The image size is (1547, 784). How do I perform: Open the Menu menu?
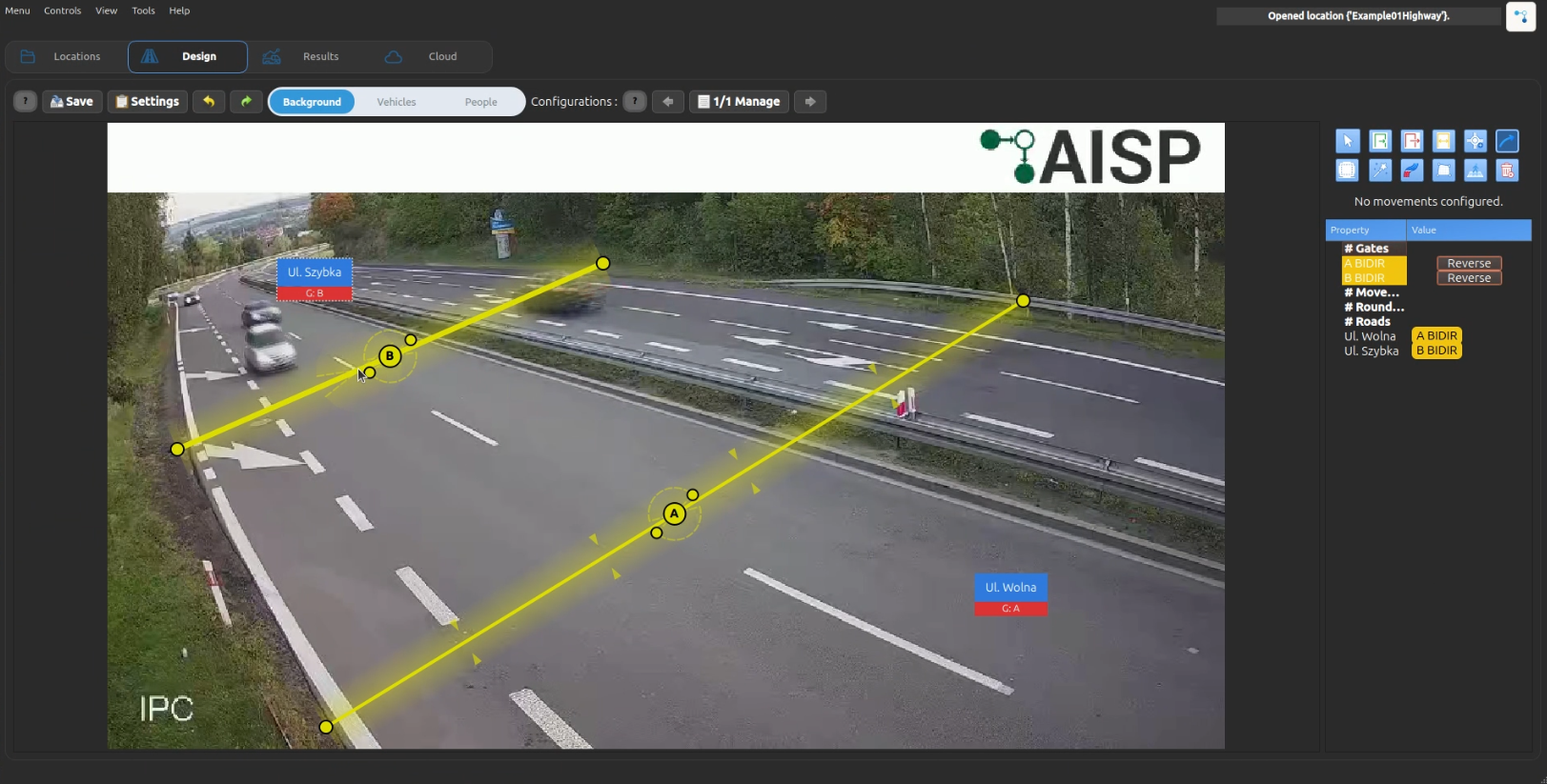click(x=17, y=10)
